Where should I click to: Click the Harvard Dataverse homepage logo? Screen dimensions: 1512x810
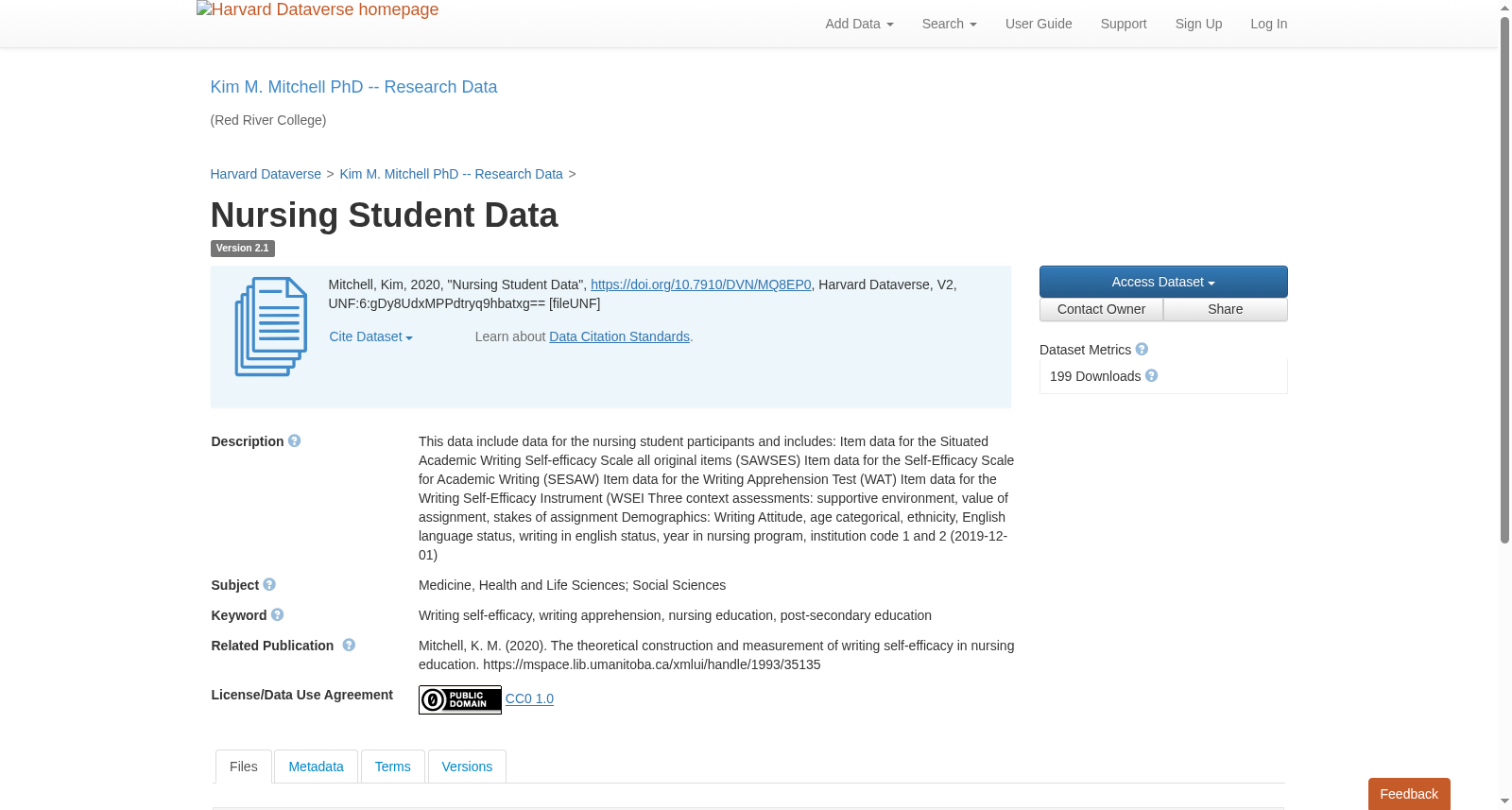318,10
